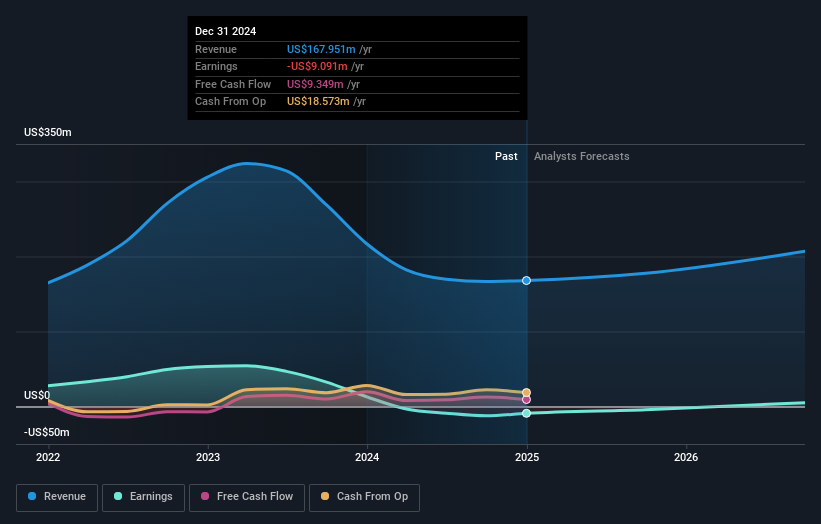Click the US$350m y-axis label

[48, 132]
